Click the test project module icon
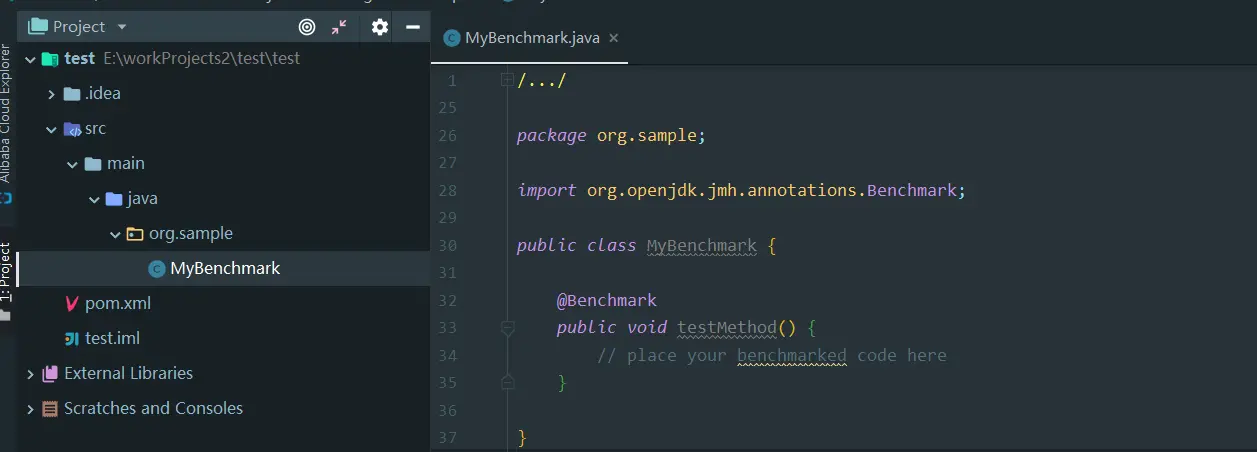 pyautogui.click(x=50, y=58)
